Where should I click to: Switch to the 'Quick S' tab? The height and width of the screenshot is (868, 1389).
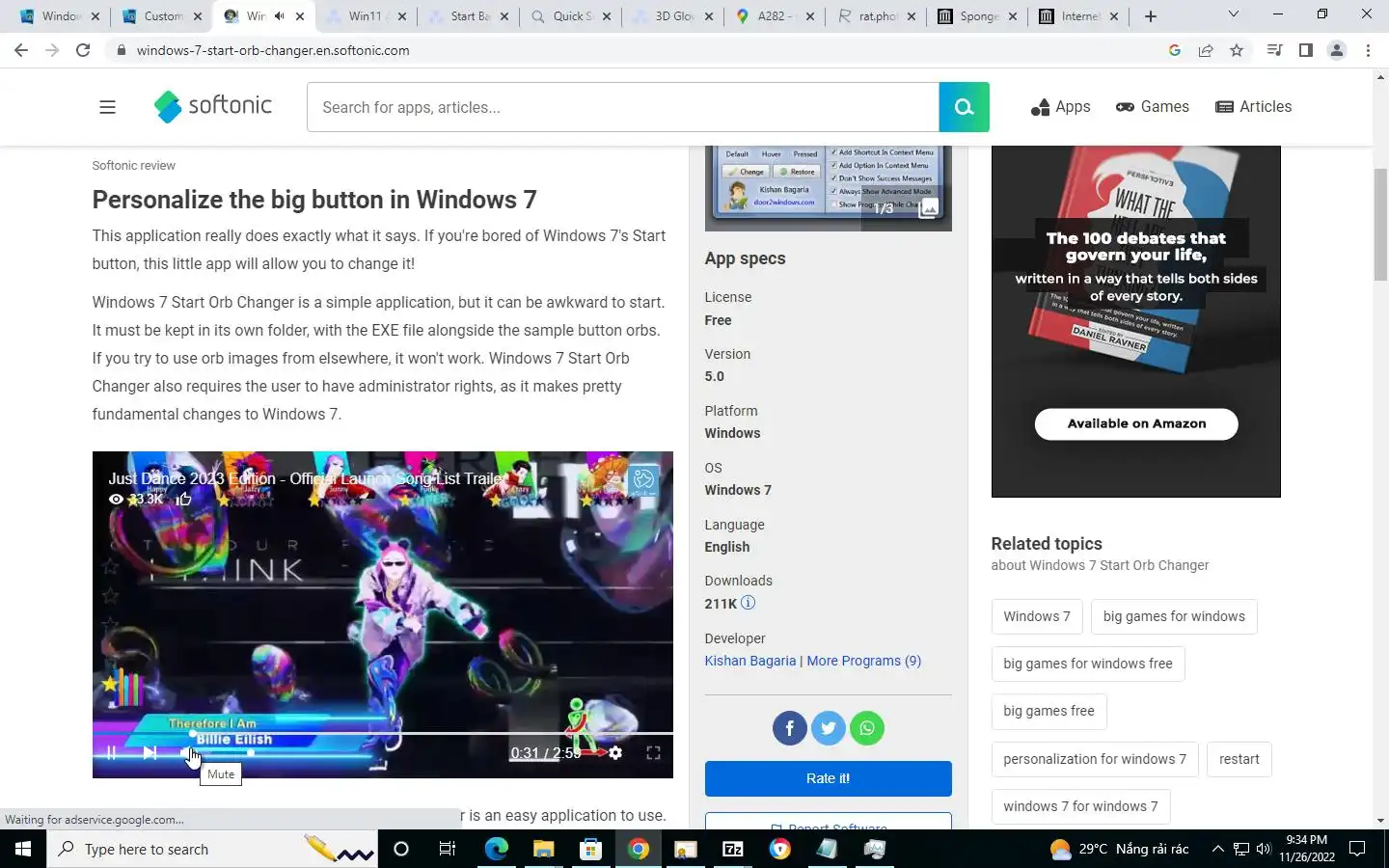pyautogui.click(x=571, y=16)
